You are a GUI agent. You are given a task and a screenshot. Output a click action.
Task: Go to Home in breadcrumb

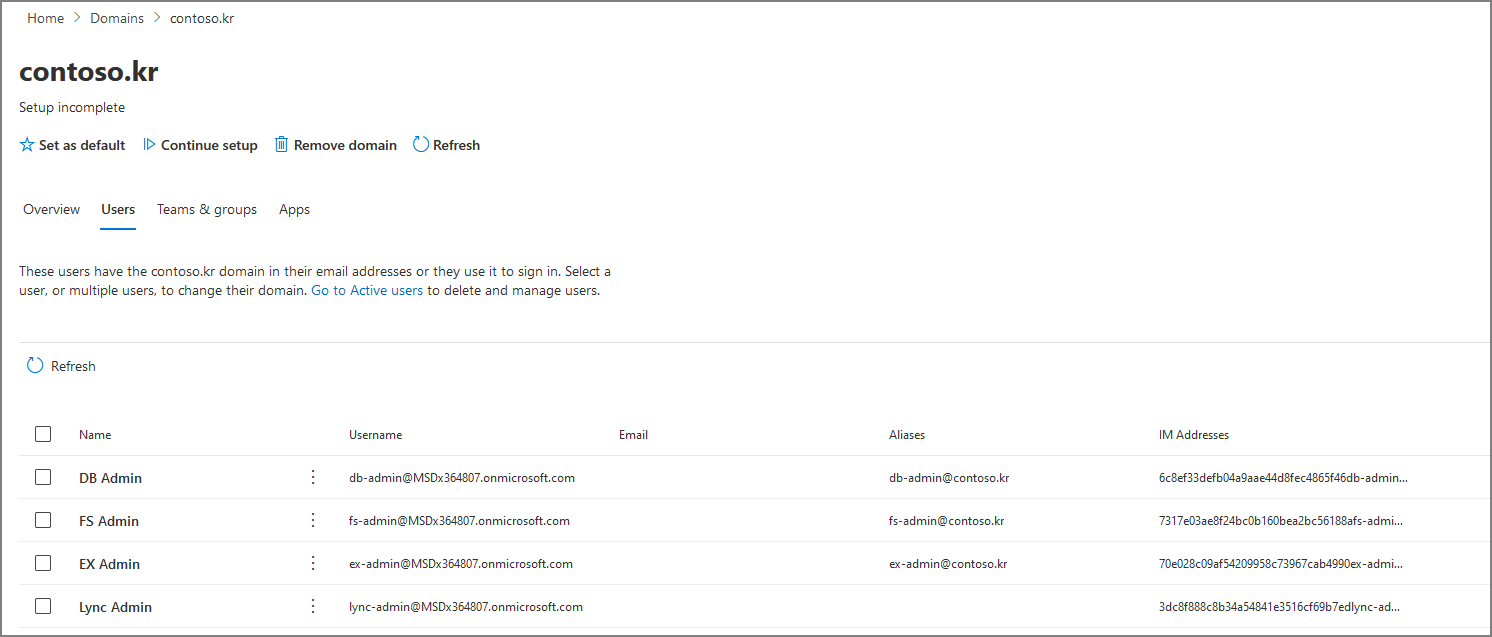point(45,18)
